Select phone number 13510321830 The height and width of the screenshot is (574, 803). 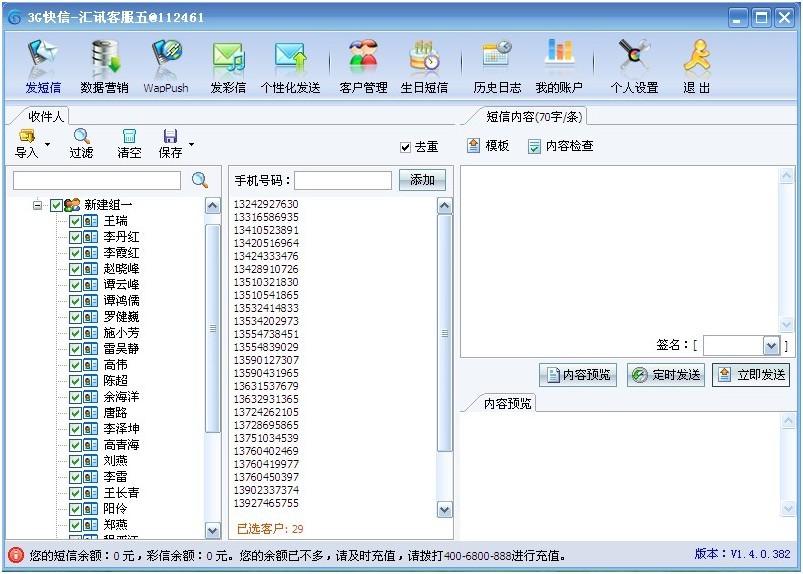[266, 282]
